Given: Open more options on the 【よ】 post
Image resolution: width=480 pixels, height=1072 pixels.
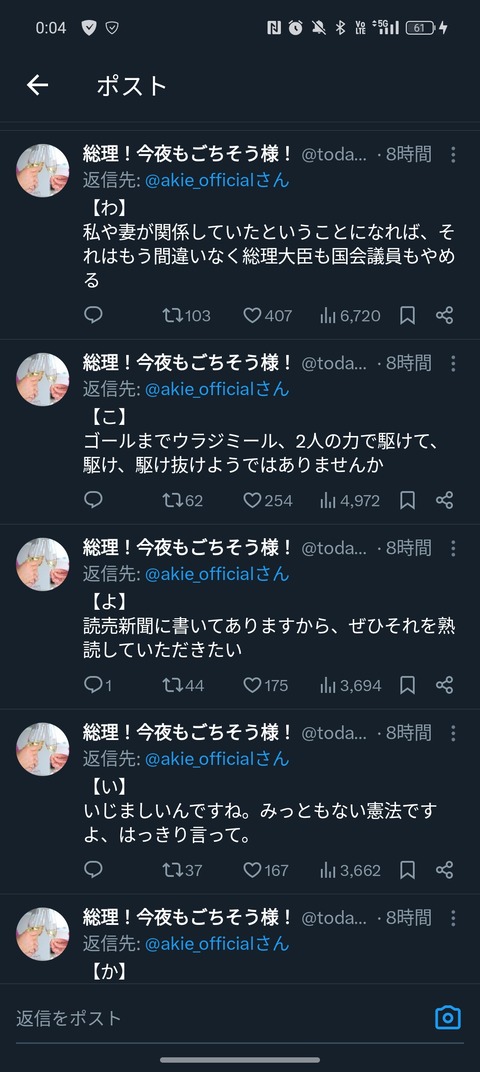Looking at the screenshot, I should (x=453, y=548).
